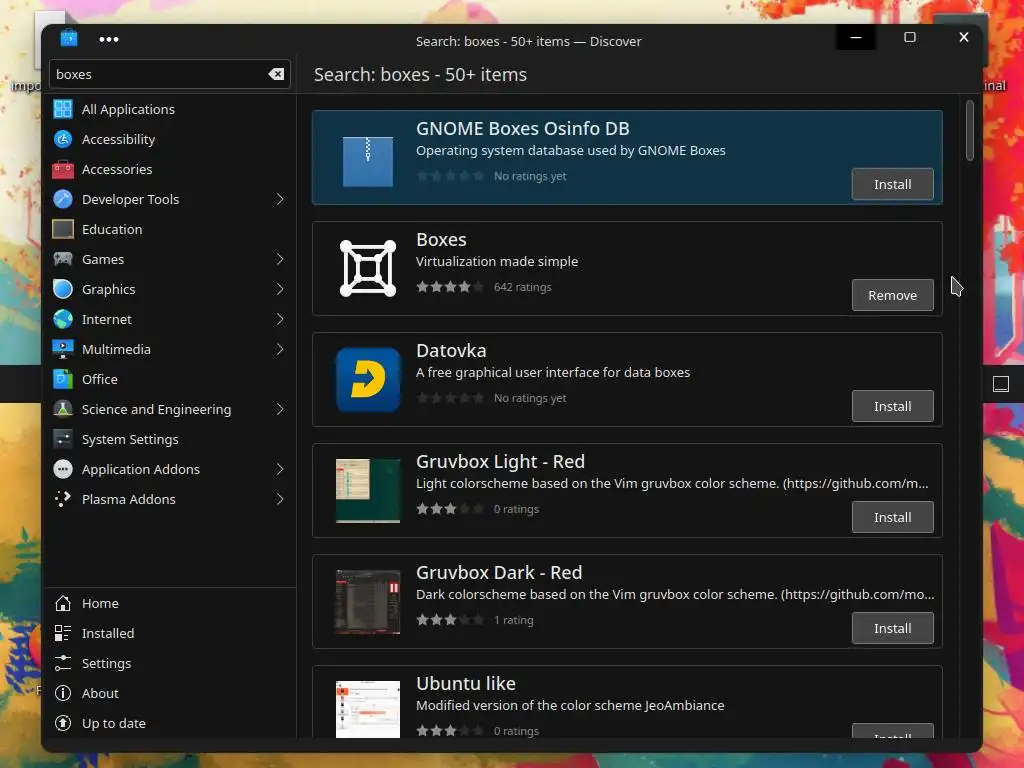The height and width of the screenshot is (768, 1024).
Task: Click the Up to date update icon
Action: (63, 724)
